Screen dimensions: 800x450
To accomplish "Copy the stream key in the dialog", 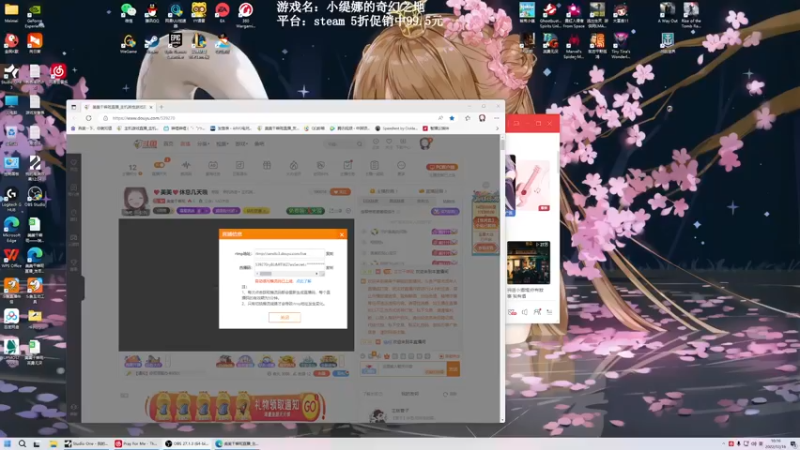I will click(x=330, y=267).
